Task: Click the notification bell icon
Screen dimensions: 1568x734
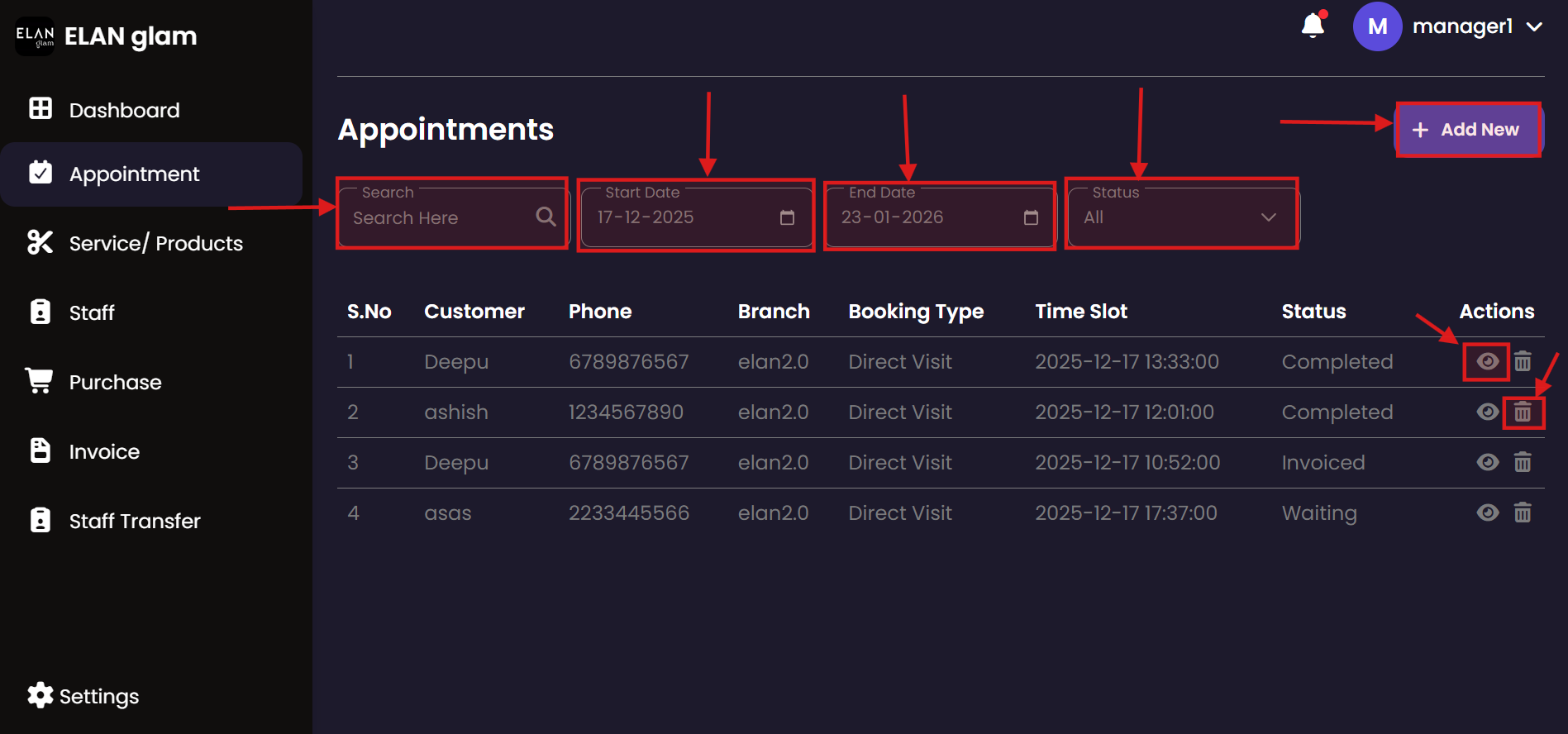Action: pos(1313,26)
